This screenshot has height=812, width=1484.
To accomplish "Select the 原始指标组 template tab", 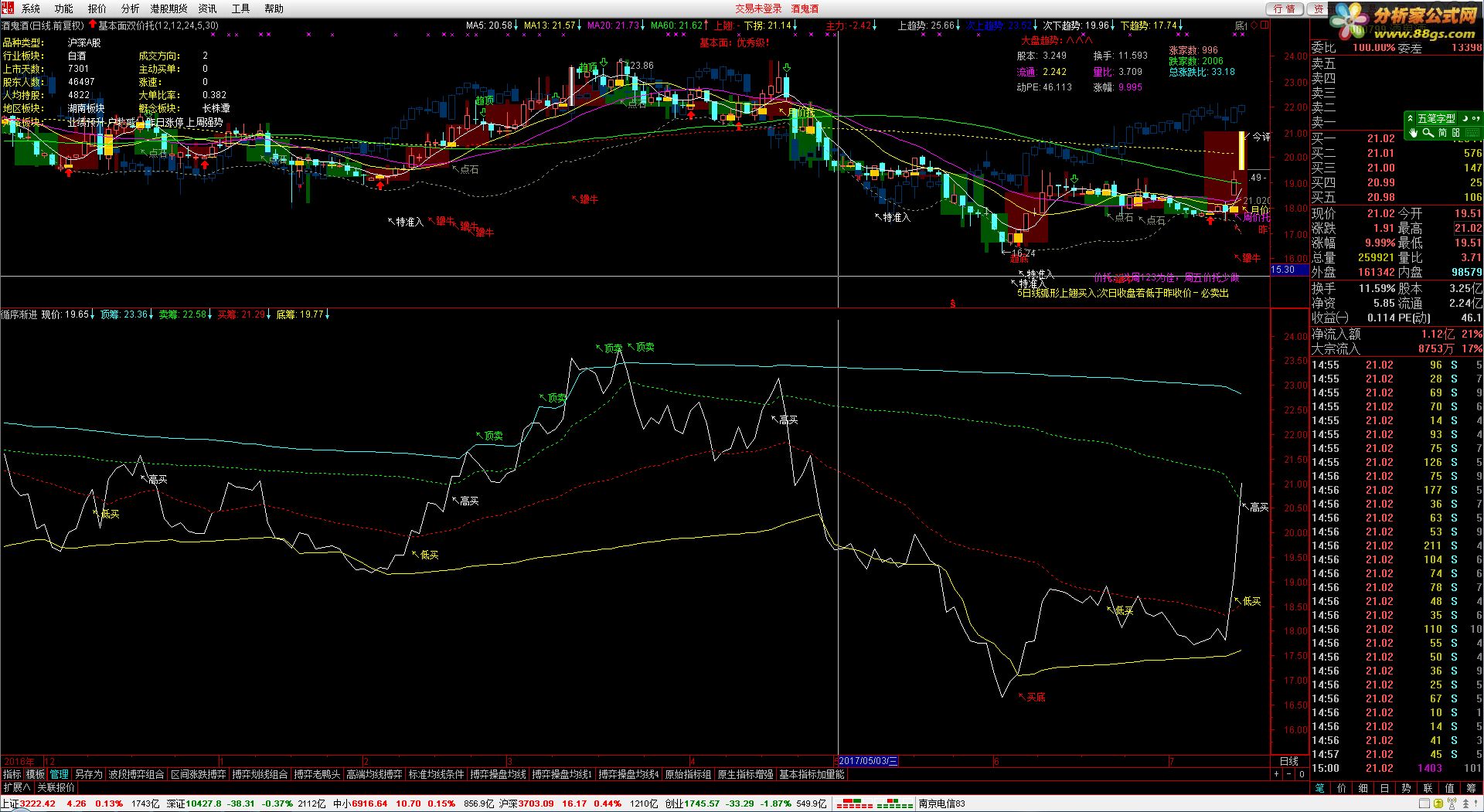I will coord(688,774).
